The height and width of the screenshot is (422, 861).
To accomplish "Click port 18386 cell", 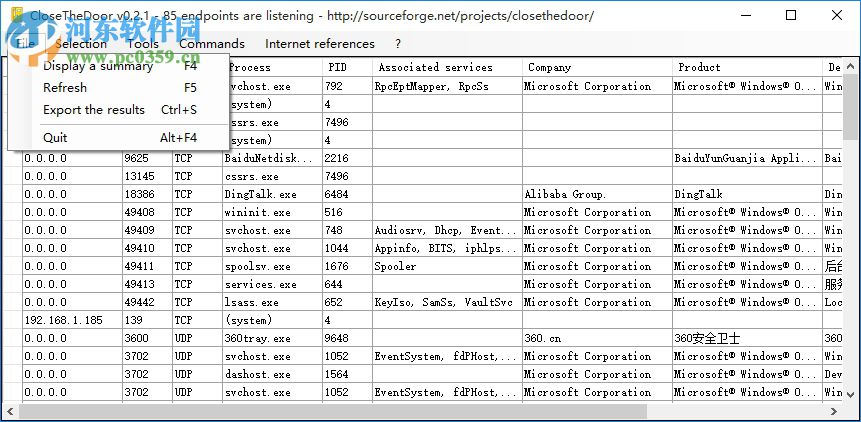I will (x=147, y=194).
